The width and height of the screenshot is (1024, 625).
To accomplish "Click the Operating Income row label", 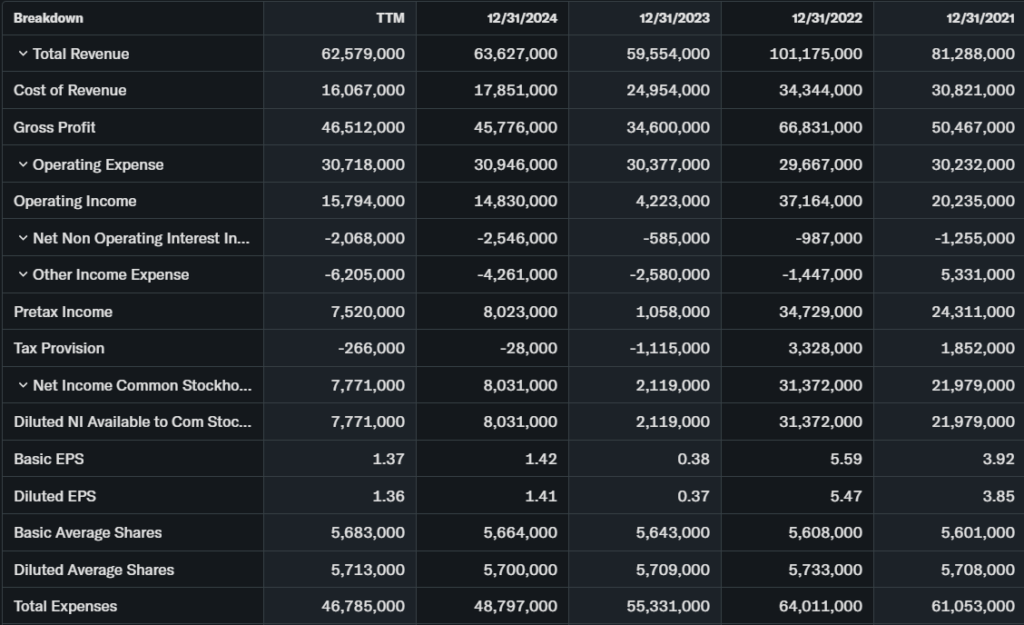I will click(75, 201).
